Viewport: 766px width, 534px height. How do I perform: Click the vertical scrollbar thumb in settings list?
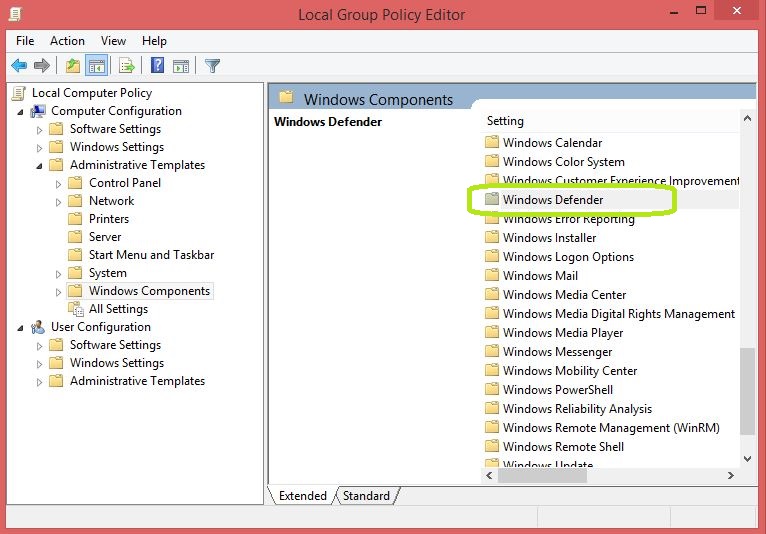click(x=747, y=391)
